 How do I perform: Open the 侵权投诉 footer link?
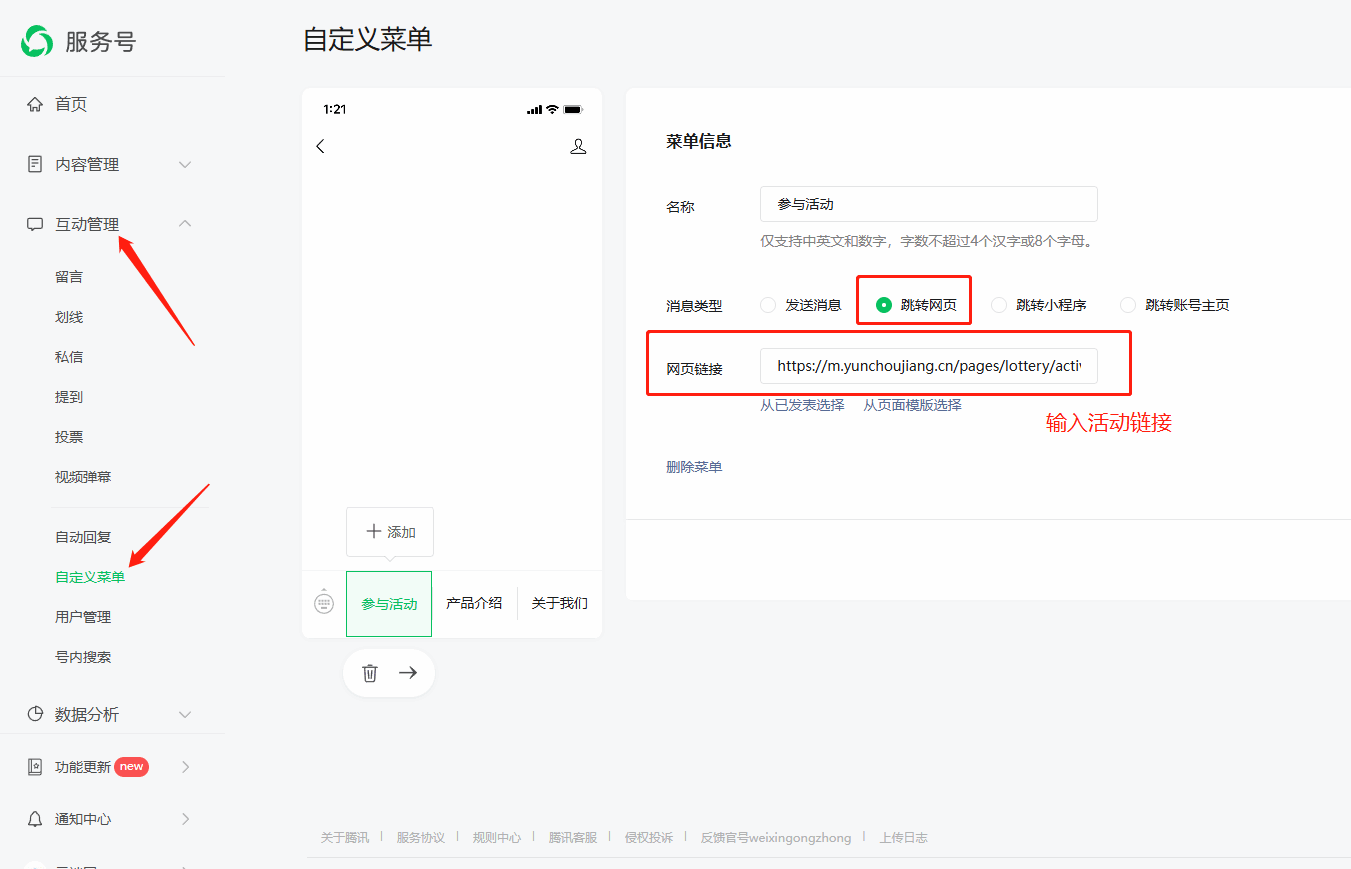coord(649,838)
